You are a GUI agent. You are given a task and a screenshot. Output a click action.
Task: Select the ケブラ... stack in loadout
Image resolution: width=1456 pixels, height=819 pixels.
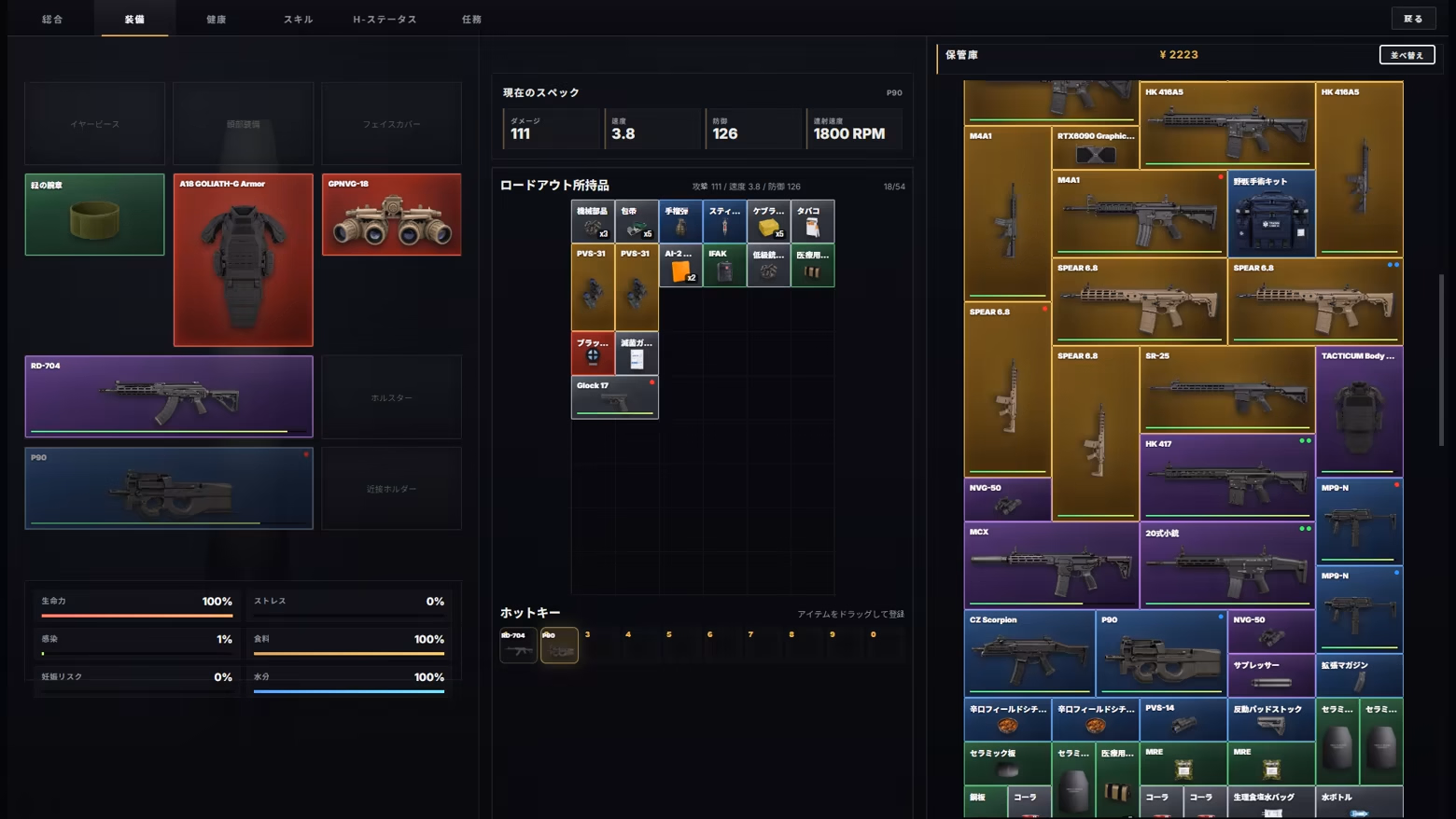(768, 221)
